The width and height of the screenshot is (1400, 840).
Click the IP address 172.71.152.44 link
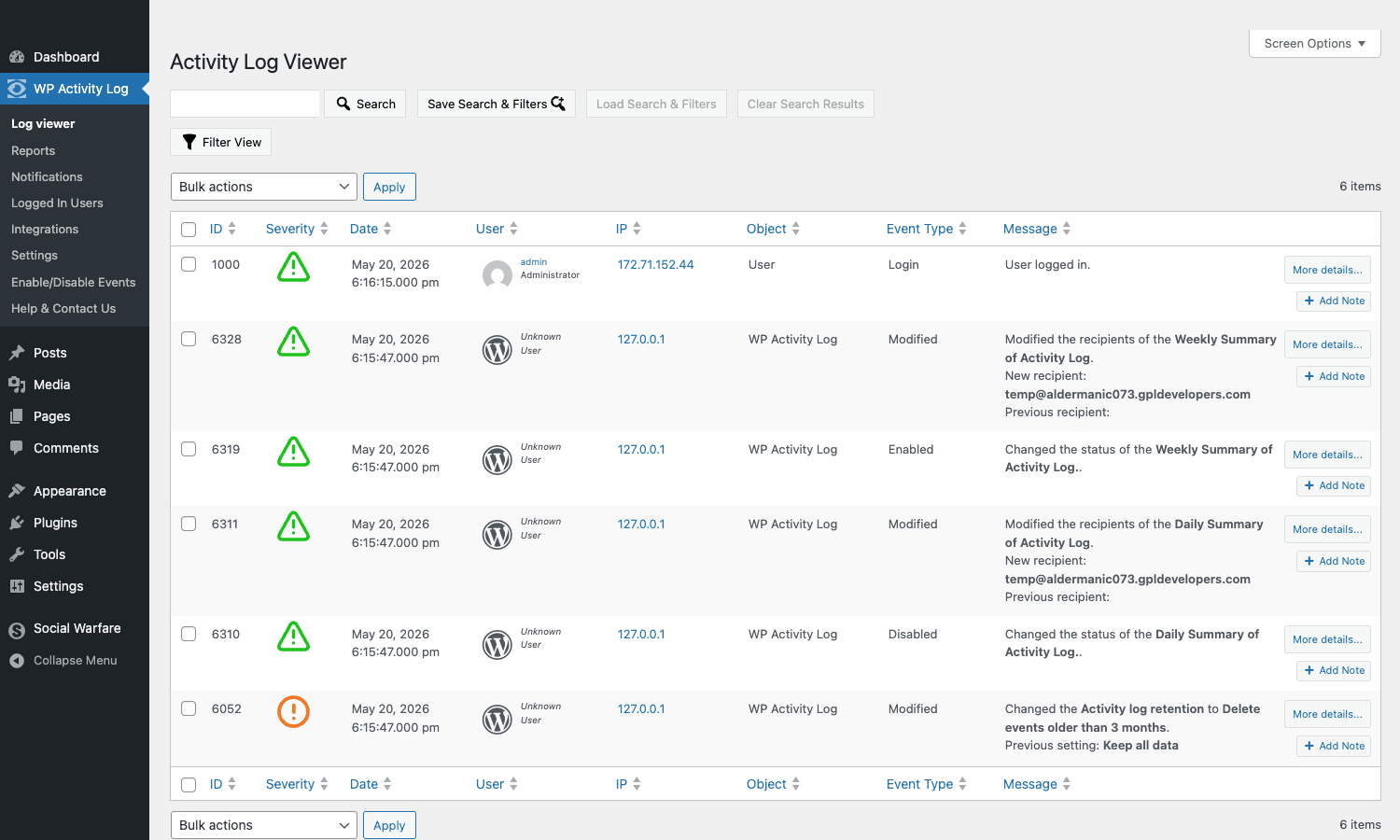655,264
